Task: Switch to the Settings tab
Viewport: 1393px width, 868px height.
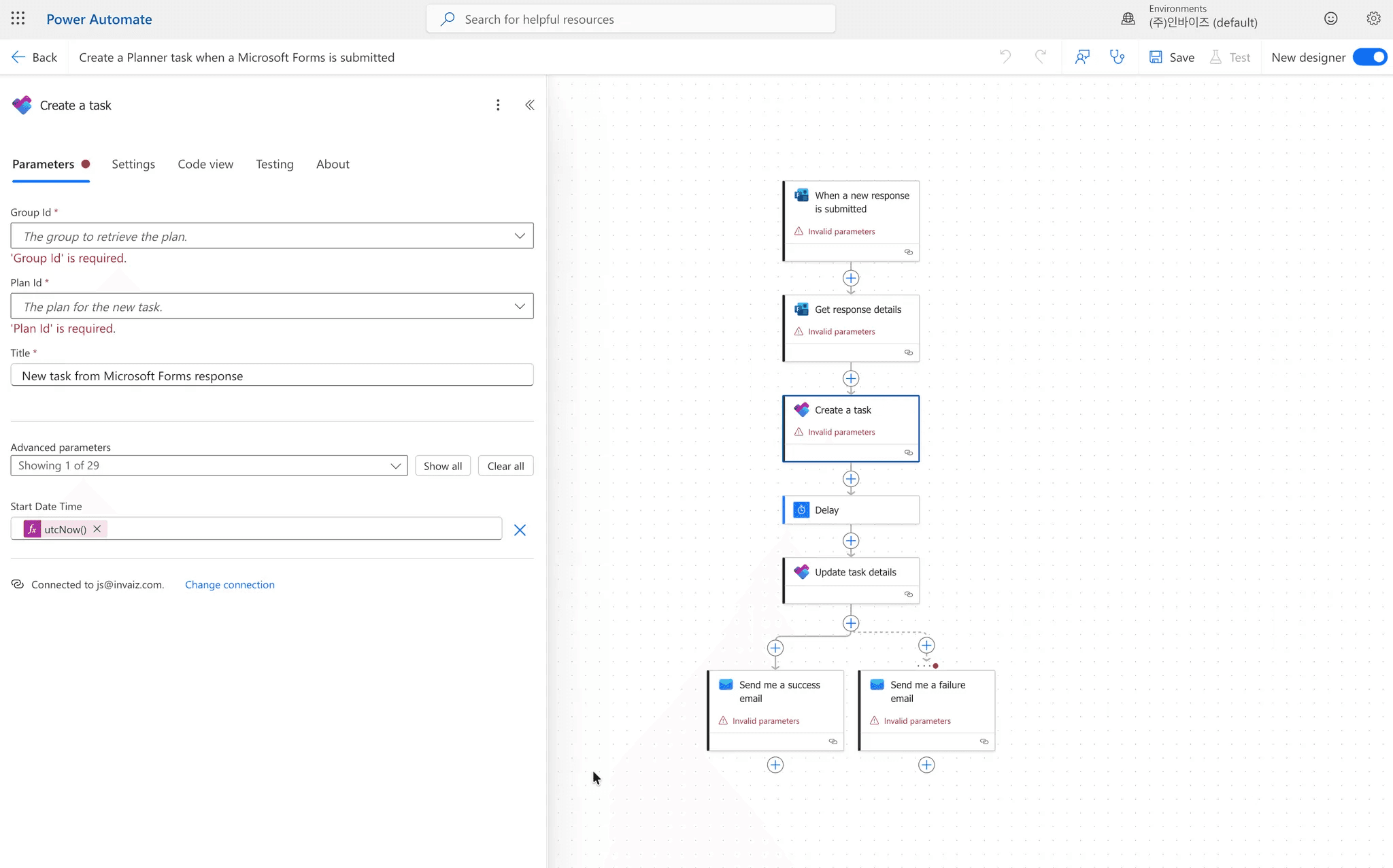Action: [133, 164]
